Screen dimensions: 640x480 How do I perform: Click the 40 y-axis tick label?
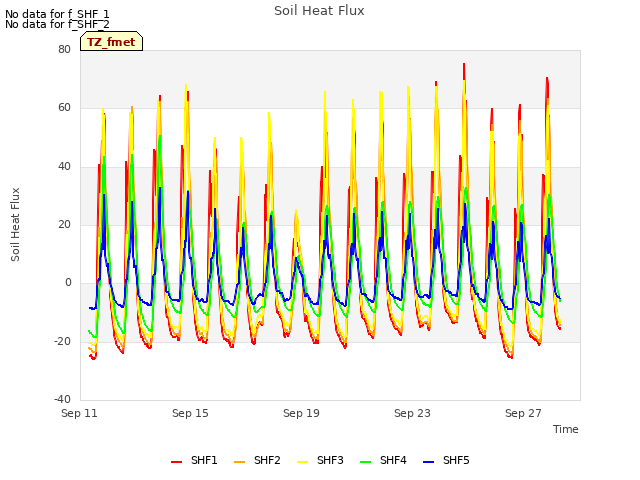[x=64, y=166]
